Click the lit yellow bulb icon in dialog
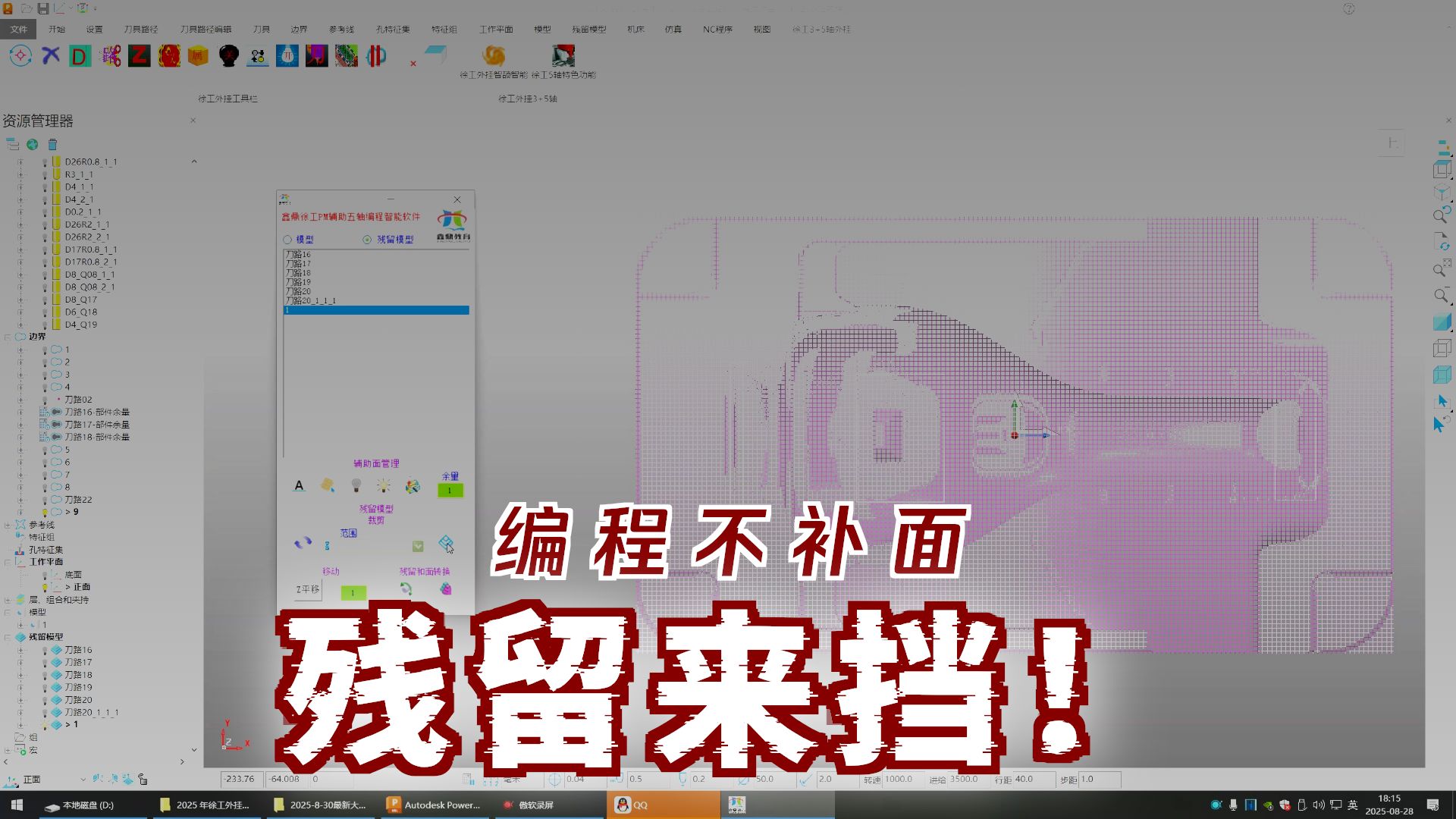 point(384,485)
